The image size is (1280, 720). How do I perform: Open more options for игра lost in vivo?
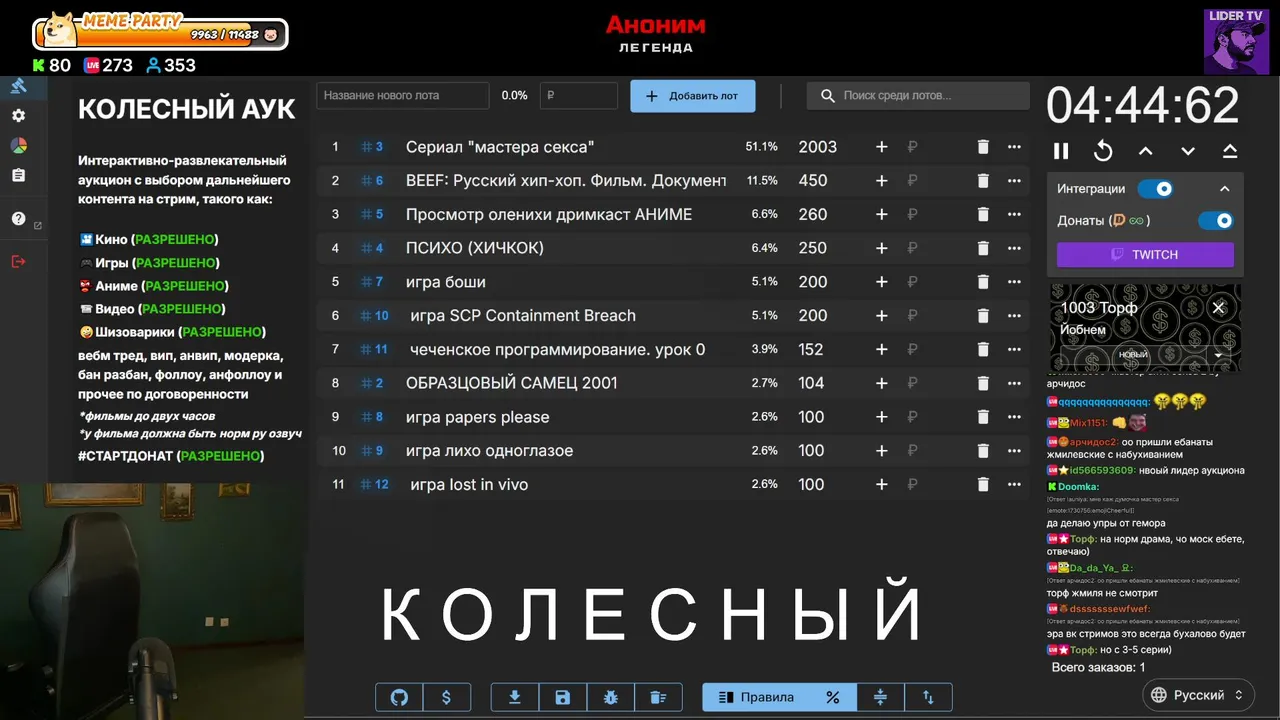click(1015, 485)
